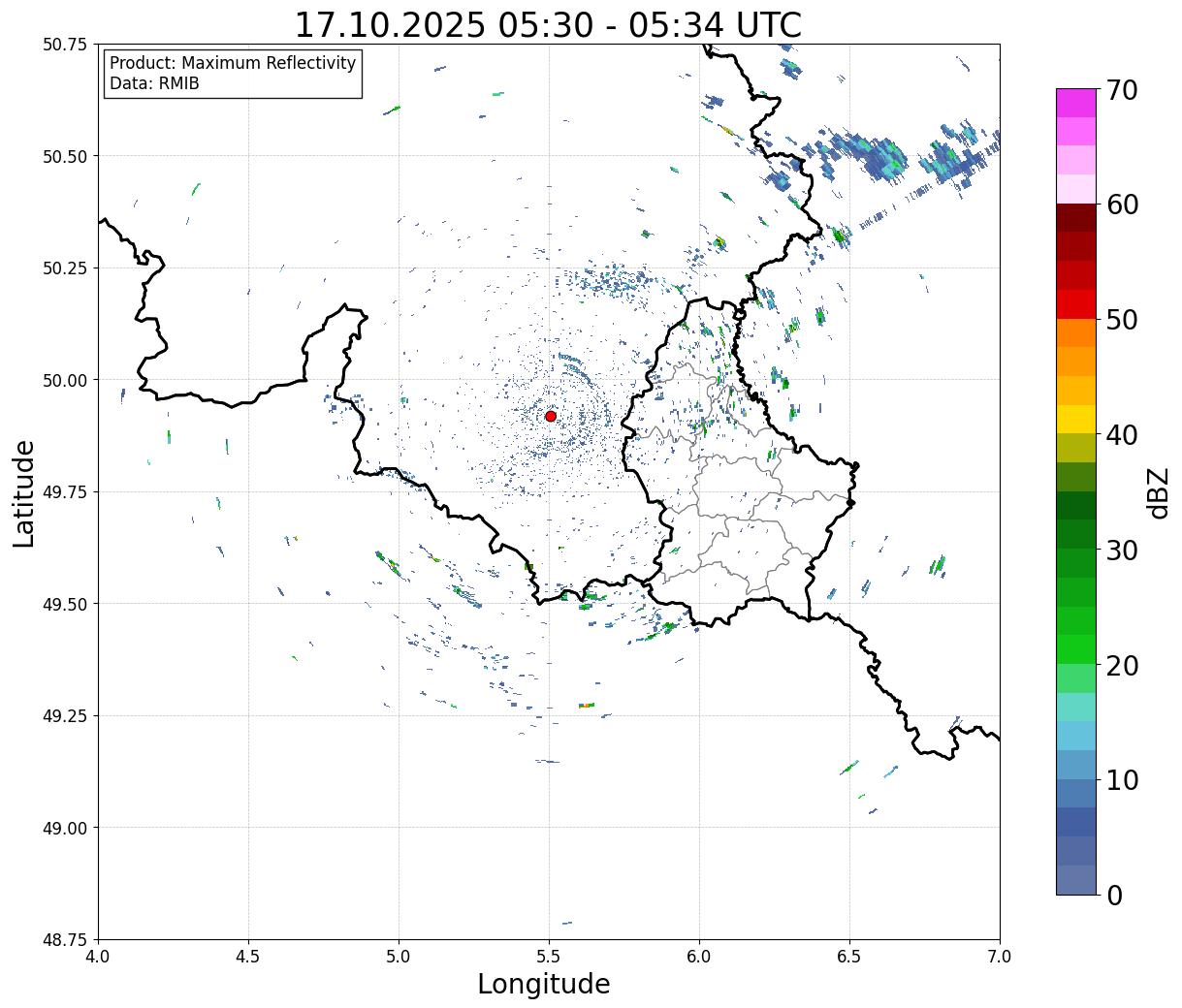
Task: Click the red radar location marker
Action: pos(551,416)
